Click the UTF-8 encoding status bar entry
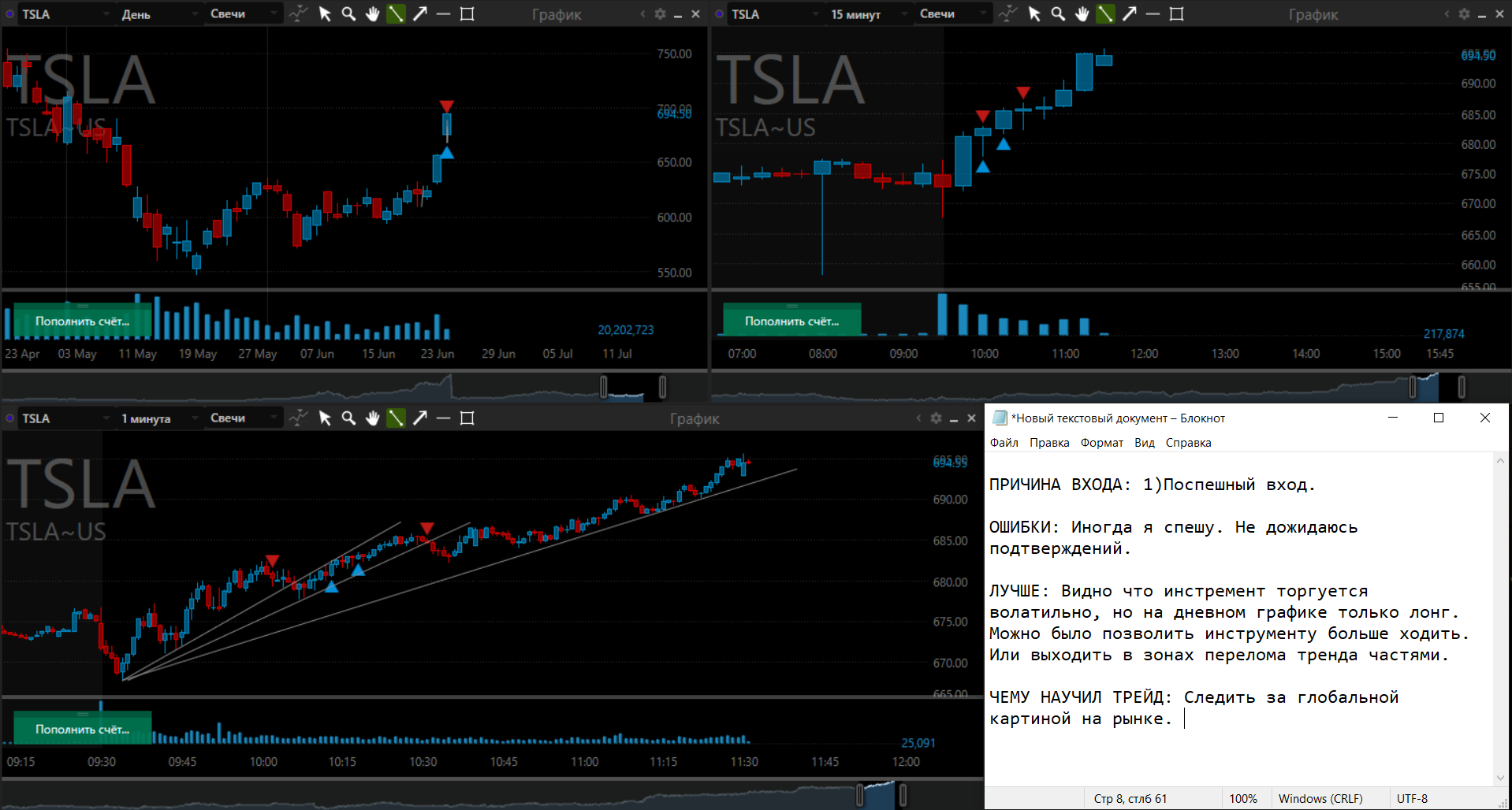Viewport: 1512px width, 810px height. click(x=1412, y=798)
